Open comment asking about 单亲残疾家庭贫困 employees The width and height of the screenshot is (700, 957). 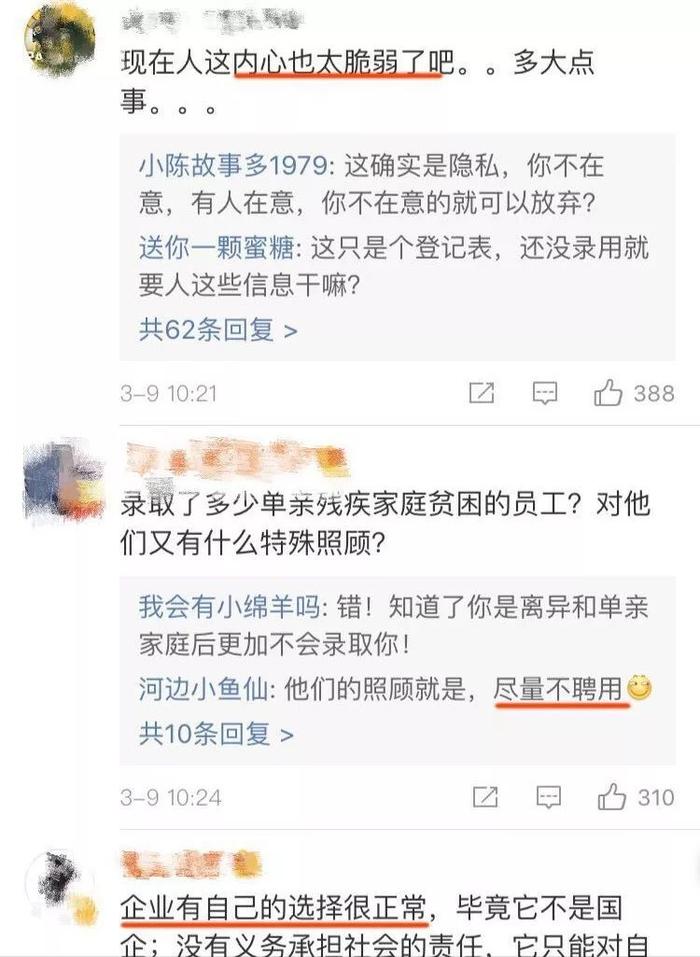(x=385, y=523)
